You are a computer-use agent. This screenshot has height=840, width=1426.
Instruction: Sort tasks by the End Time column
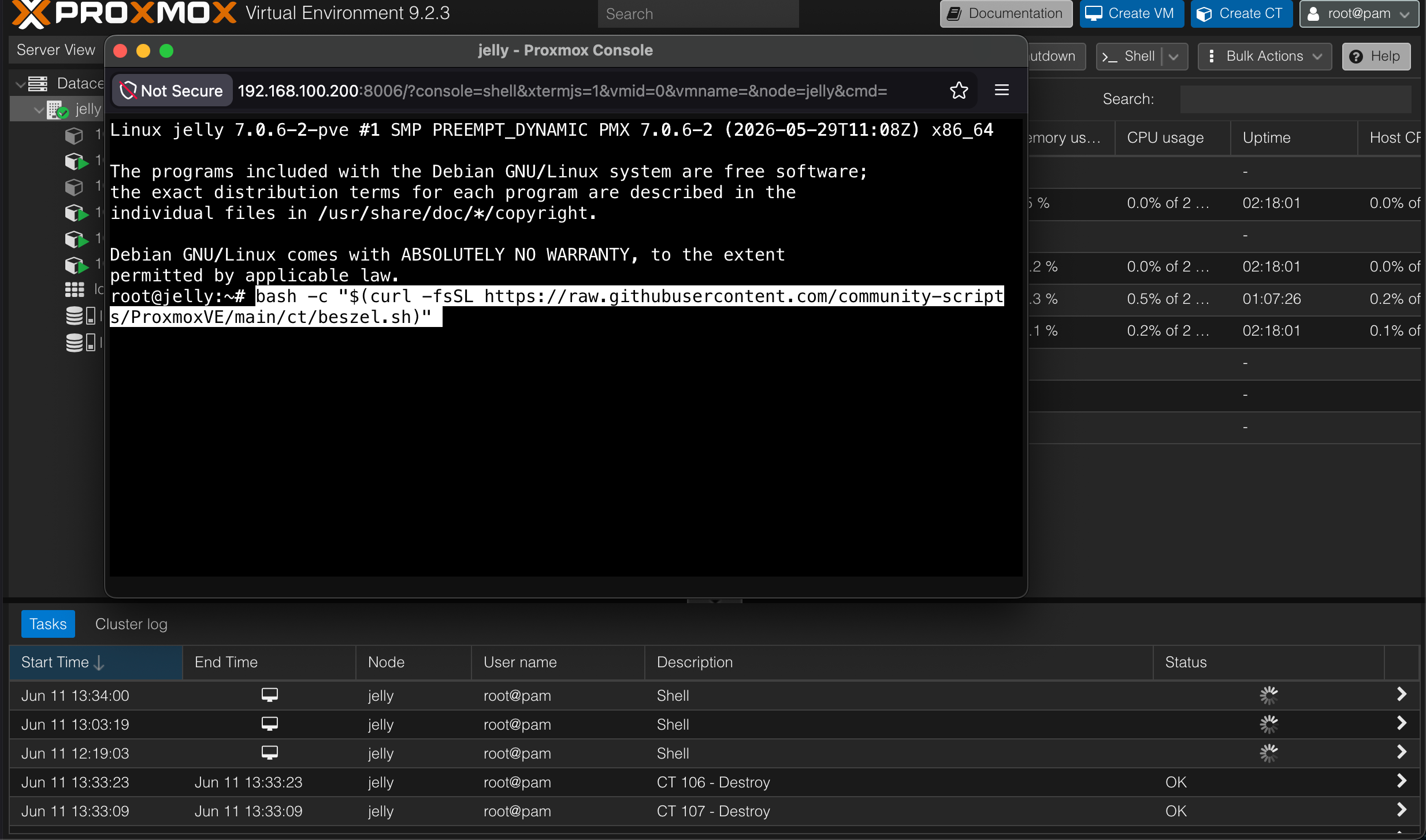click(x=269, y=662)
